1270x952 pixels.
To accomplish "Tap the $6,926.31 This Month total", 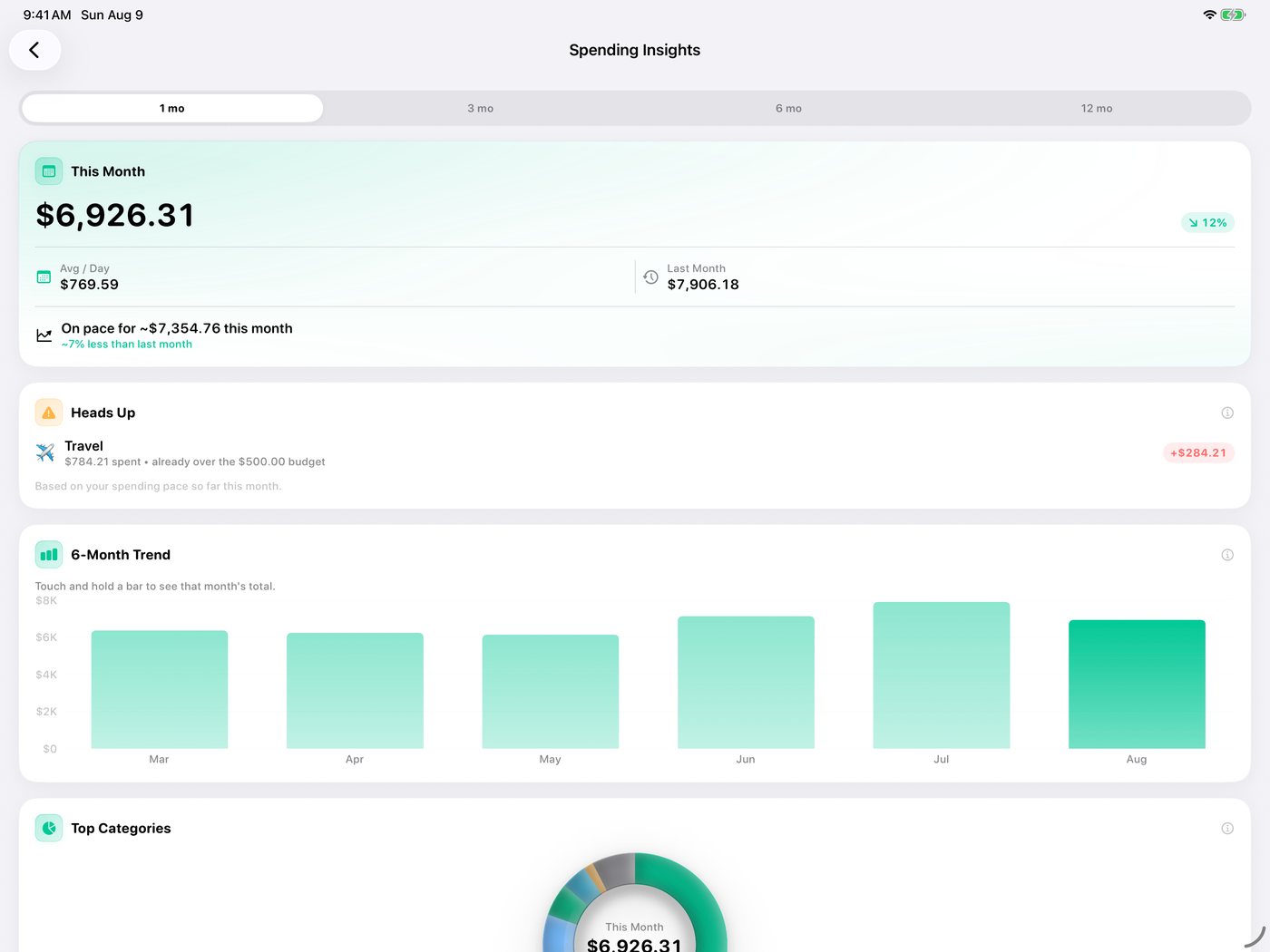I will click(115, 215).
